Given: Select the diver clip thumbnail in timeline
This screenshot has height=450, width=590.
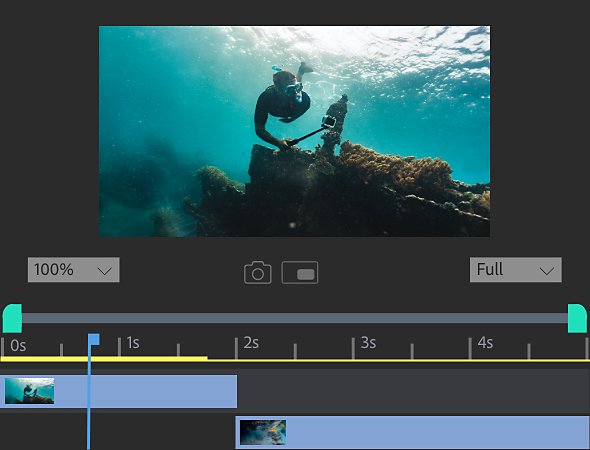Looking at the screenshot, I should [x=29, y=391].
